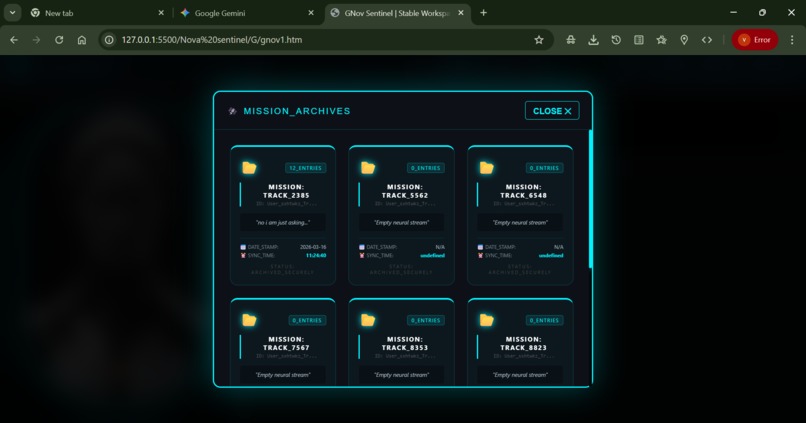
Task: Click the 0_ENTRIES badge on TRACK_8823
Action: pos(544,320)
